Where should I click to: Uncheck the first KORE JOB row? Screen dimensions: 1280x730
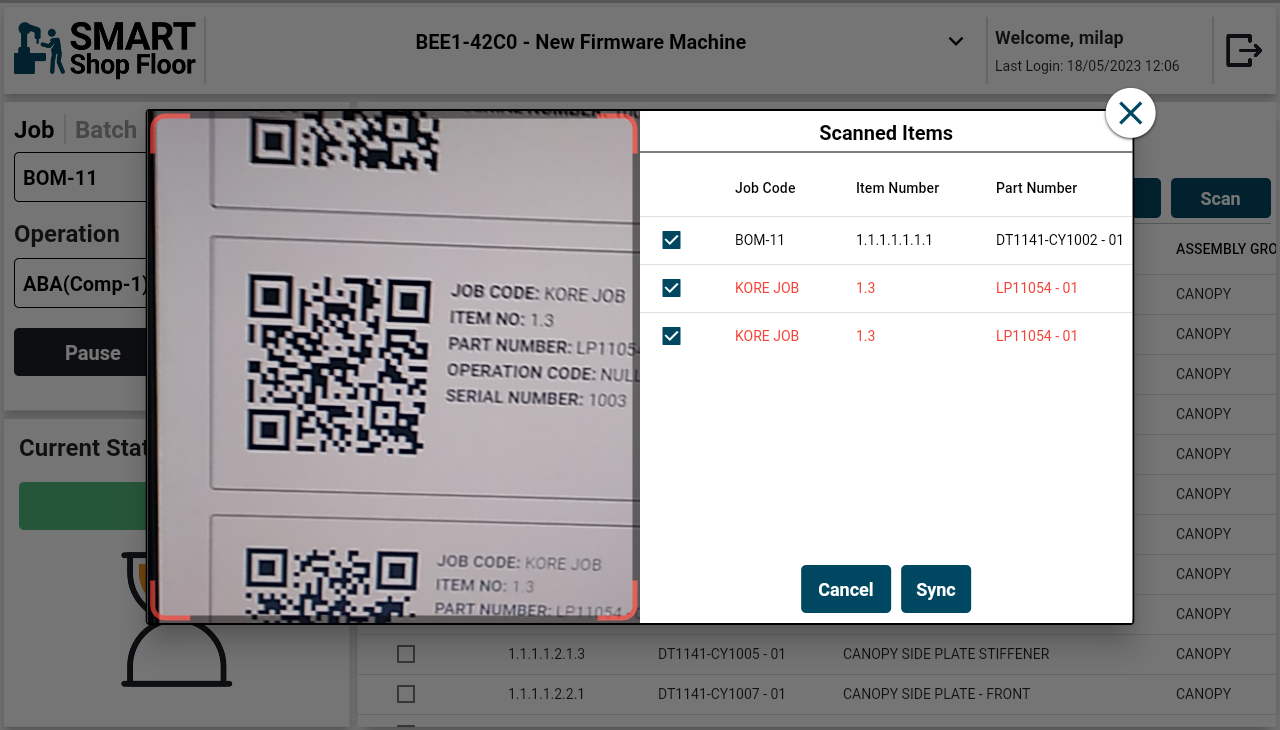[x=671, y=288]
